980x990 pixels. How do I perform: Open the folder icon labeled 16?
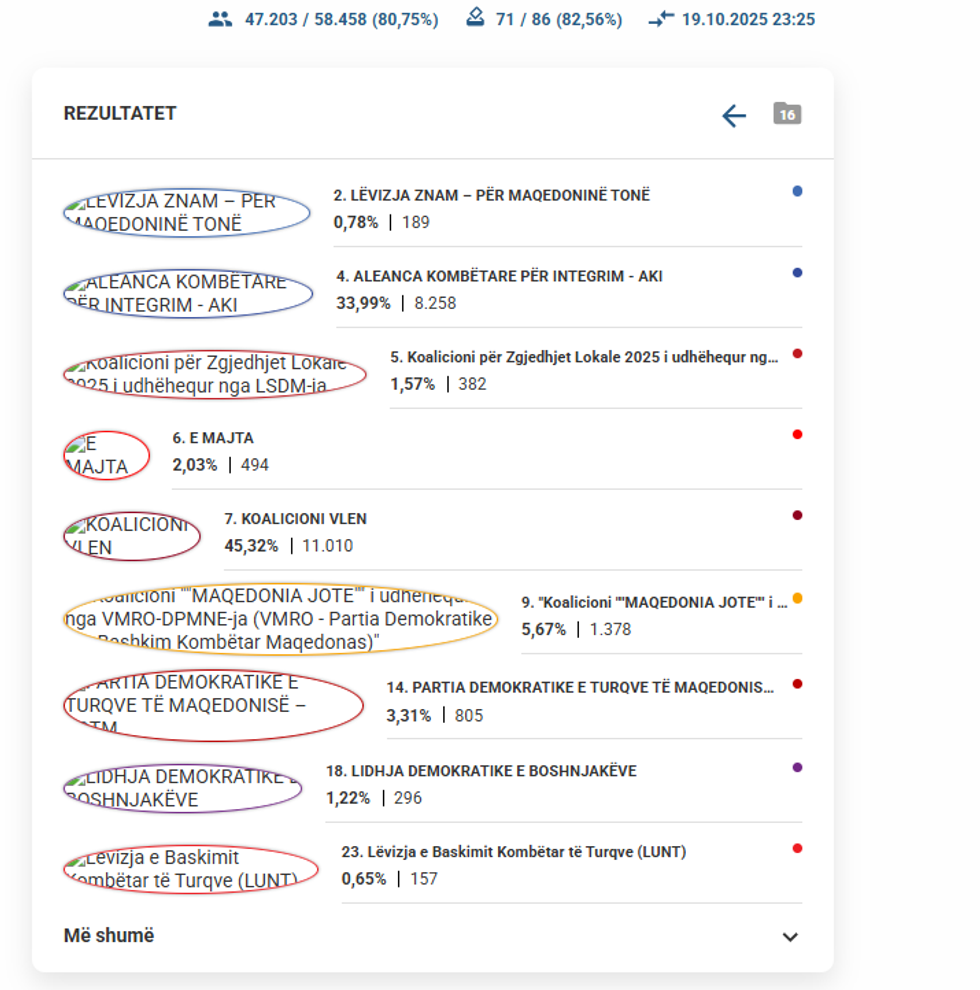coord(787,114)
